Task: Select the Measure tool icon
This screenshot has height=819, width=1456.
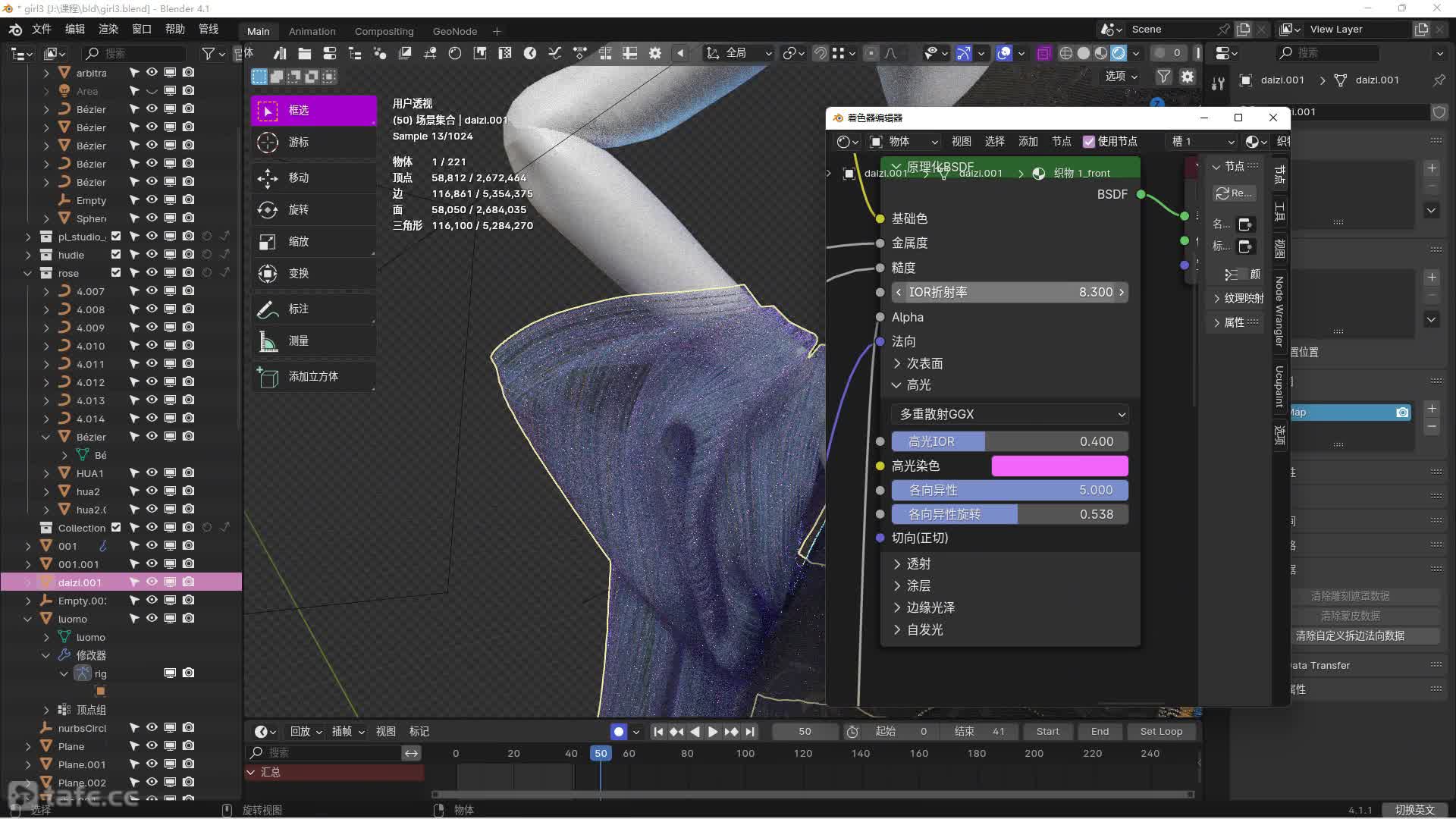Action: pyautogui.click(x=268, y=341)
